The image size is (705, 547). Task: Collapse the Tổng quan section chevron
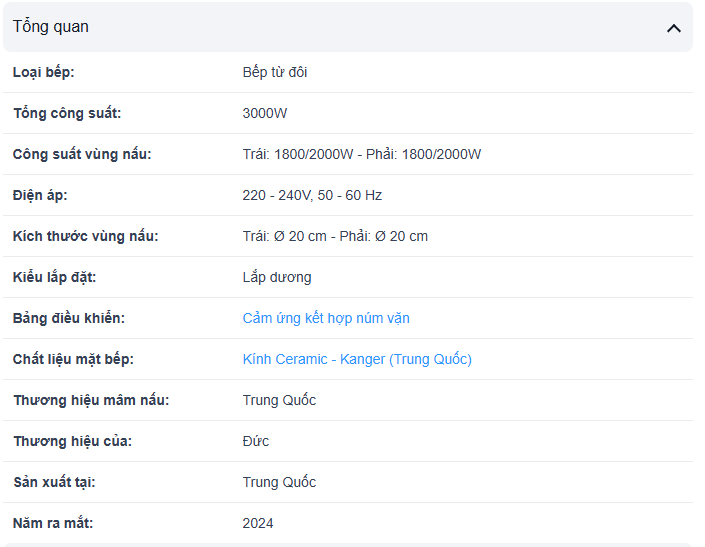(x=674, y=29)
